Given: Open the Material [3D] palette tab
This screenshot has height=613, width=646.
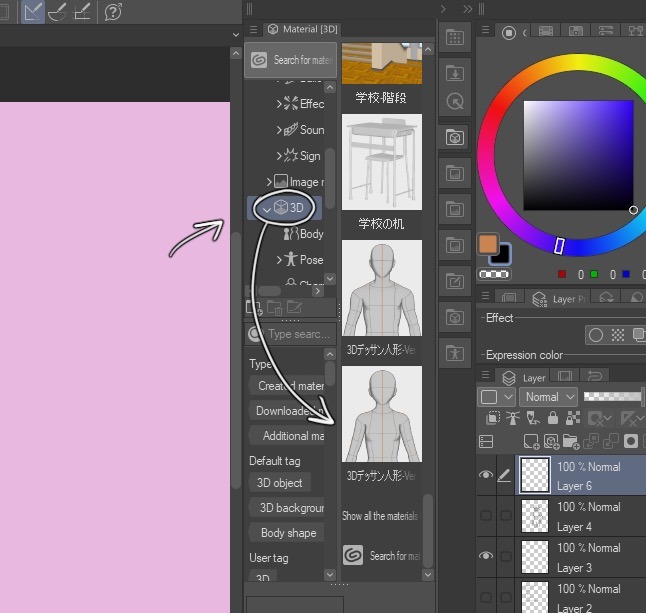Looking at the screenshot, I should coord(302,29).
